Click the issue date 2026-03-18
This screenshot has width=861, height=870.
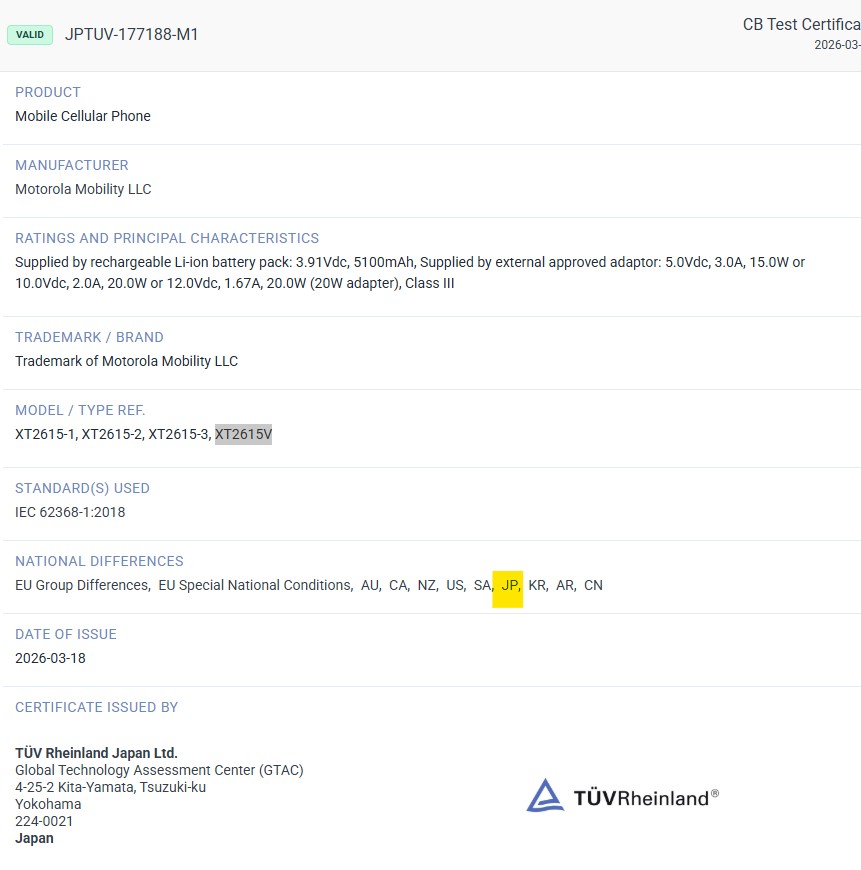[50, 659]
